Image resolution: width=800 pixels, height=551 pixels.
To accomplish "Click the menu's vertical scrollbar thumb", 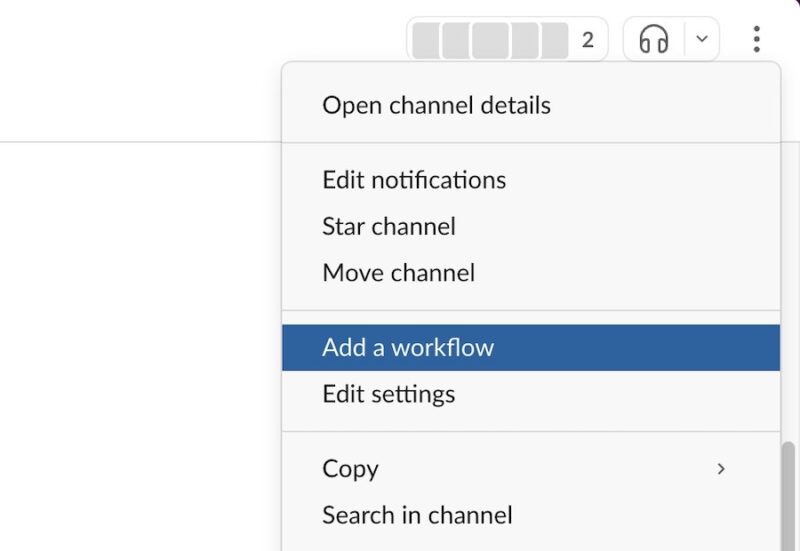I will pyautogui.click(x=788, y=496).
